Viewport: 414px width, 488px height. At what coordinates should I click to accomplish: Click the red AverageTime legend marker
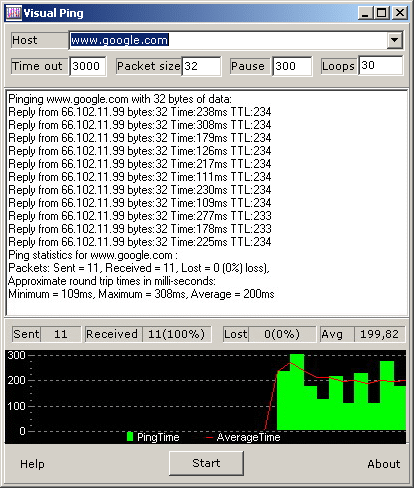coord(209,437)
